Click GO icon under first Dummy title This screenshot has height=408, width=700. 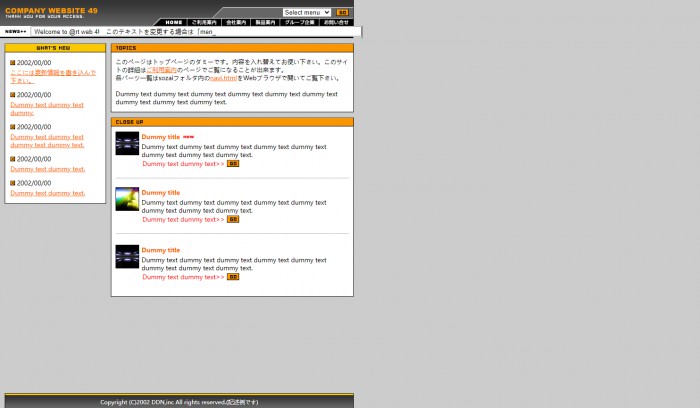coord(233,163)
